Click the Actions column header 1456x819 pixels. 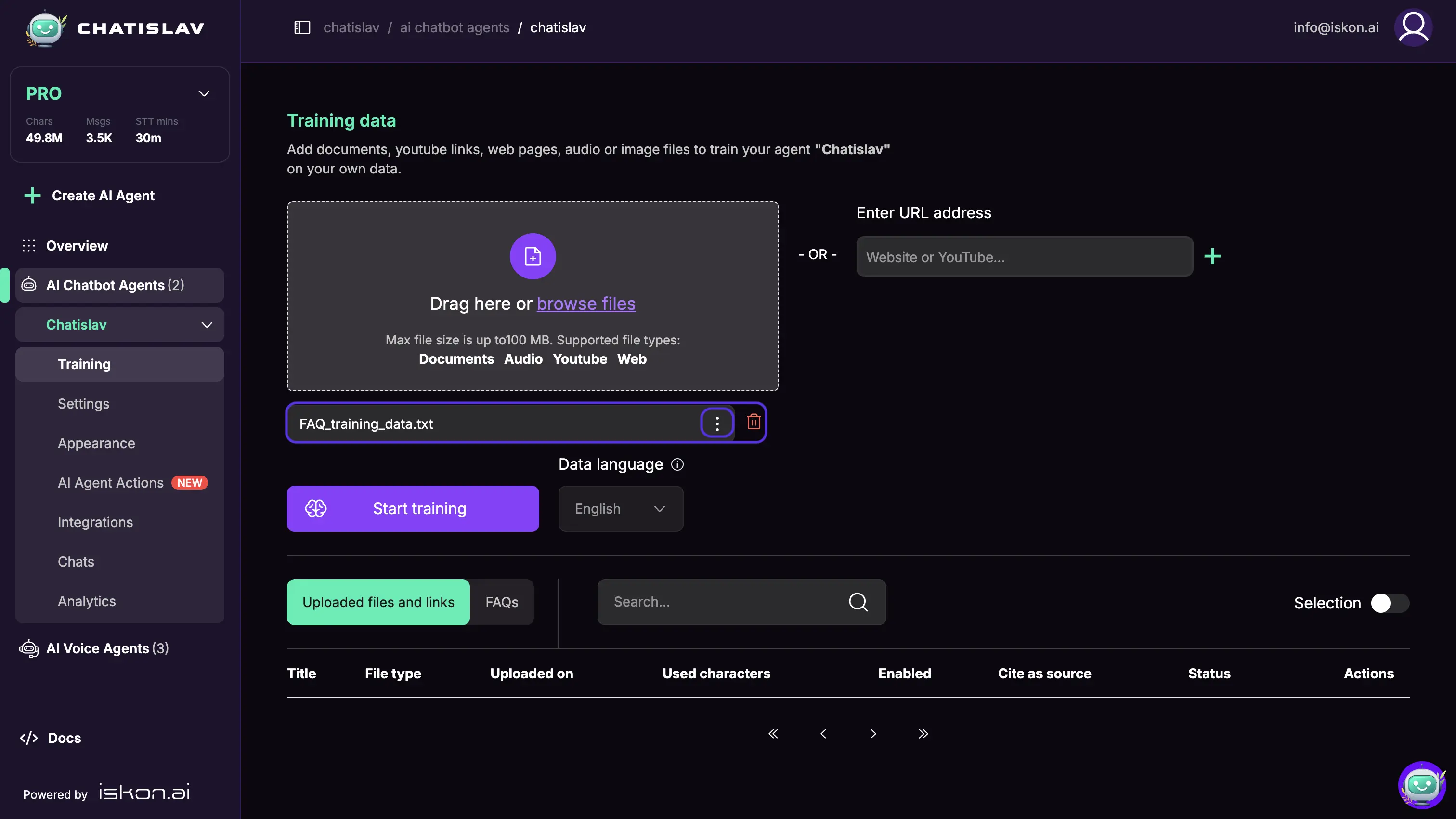[1368, 673]
